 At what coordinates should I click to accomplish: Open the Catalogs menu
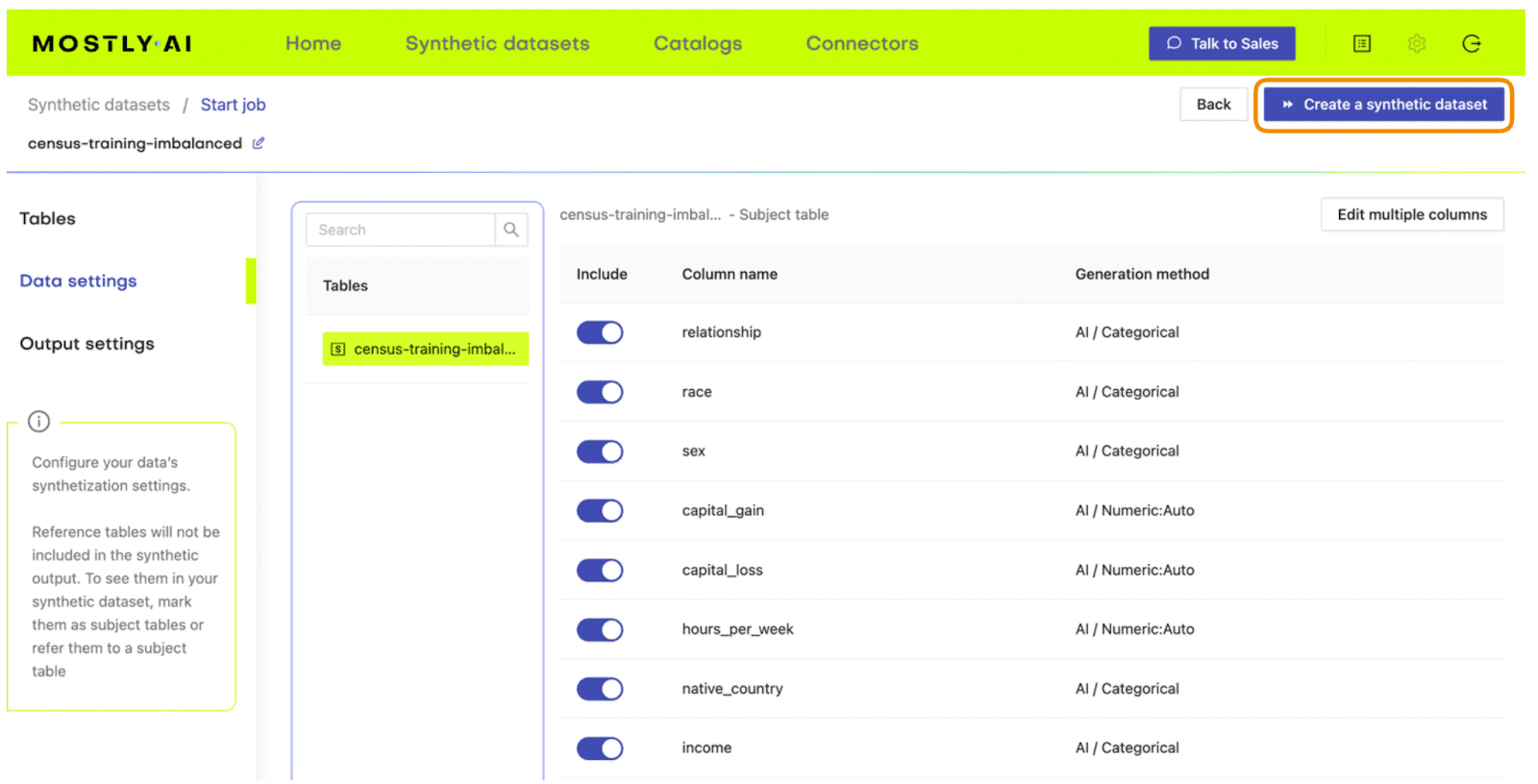[698, 43]
